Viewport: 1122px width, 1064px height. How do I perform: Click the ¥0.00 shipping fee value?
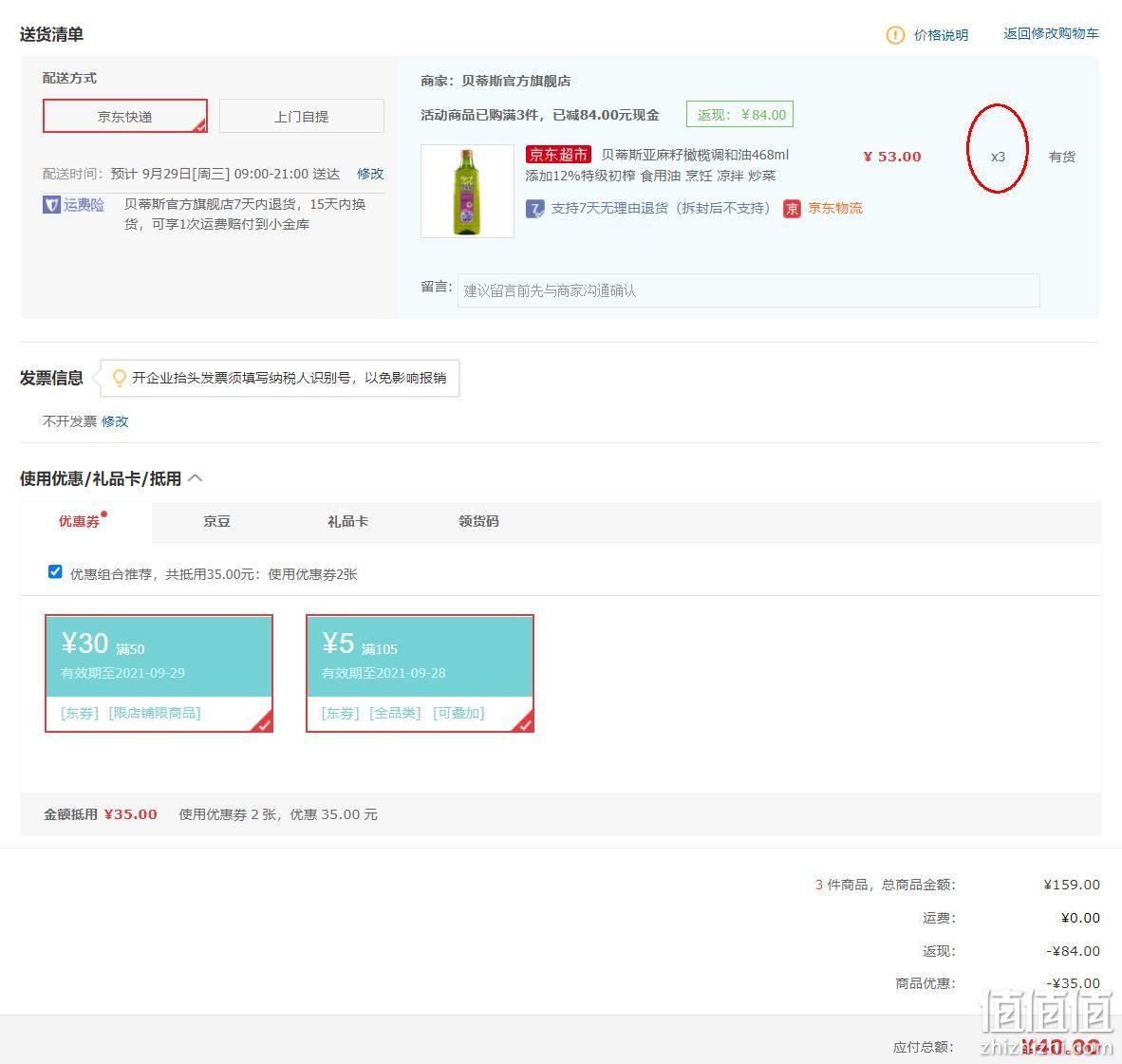(1080, 918)
